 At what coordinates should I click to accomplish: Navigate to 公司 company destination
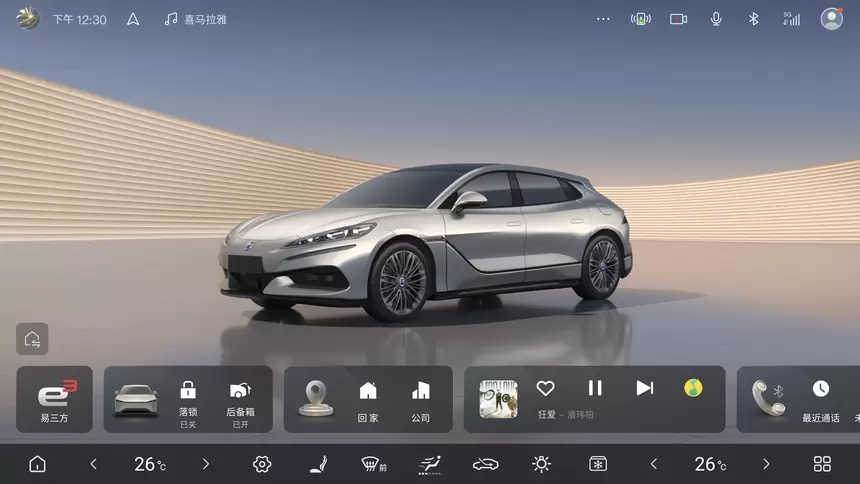coord(421,398)
